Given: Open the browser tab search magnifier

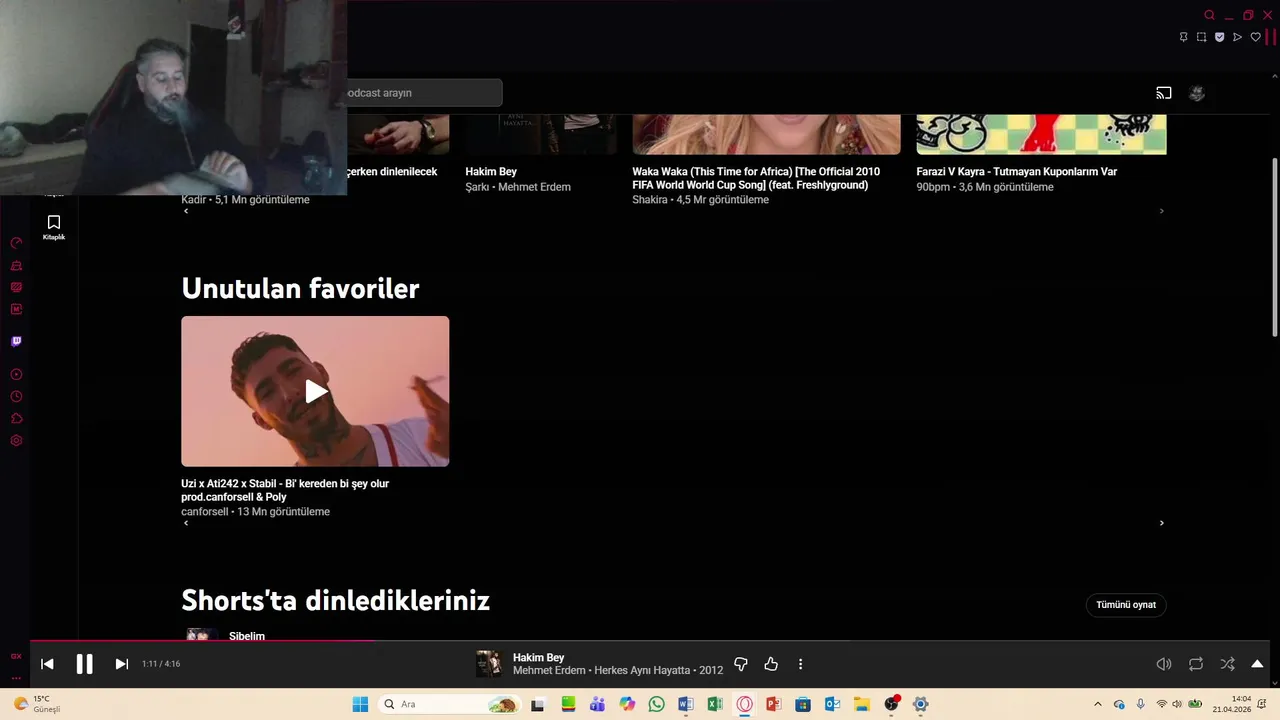Looking at the screenshot, I should pyautogui.click(x=1209, y=15).
